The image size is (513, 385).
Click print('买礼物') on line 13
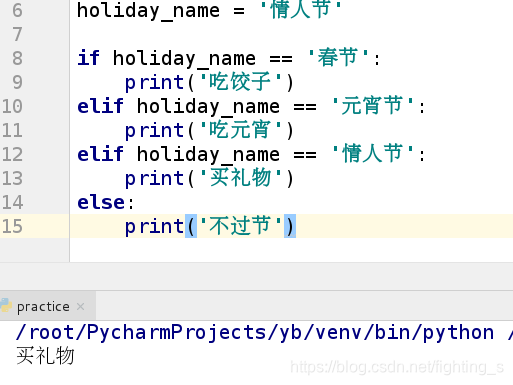click(209, 178)
